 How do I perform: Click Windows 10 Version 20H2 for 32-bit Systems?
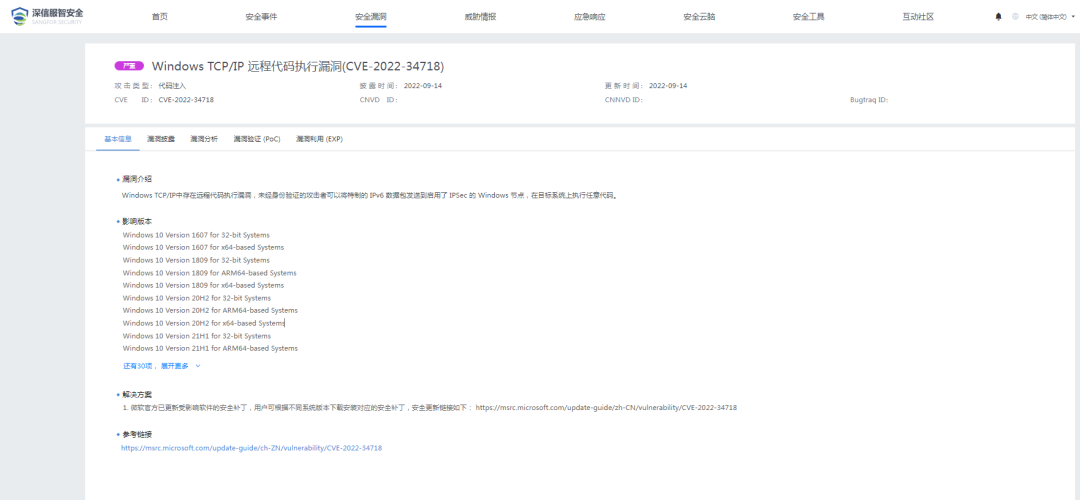(x=197, y=298)
